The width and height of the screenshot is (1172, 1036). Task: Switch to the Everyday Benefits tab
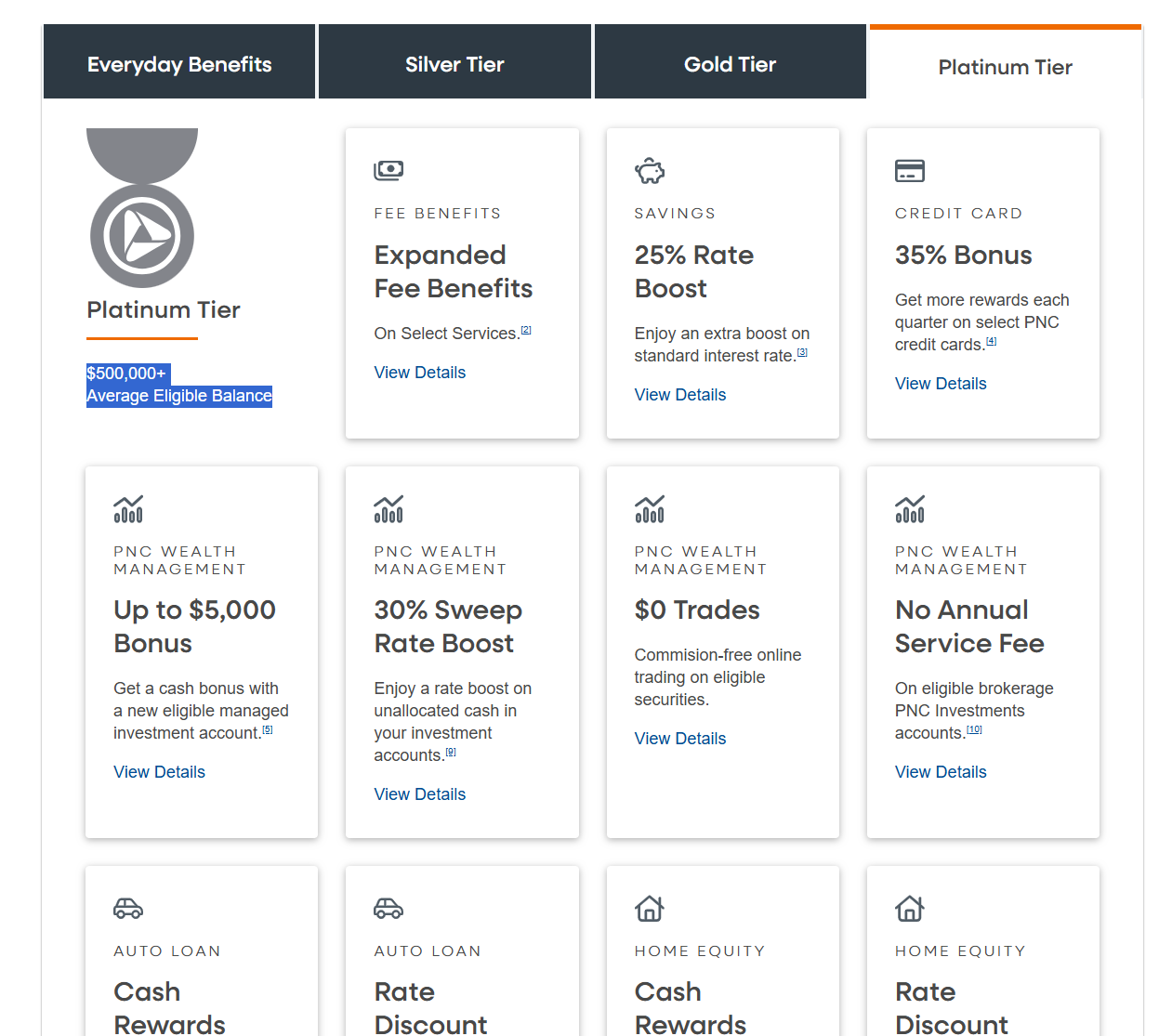coord(179,64)
